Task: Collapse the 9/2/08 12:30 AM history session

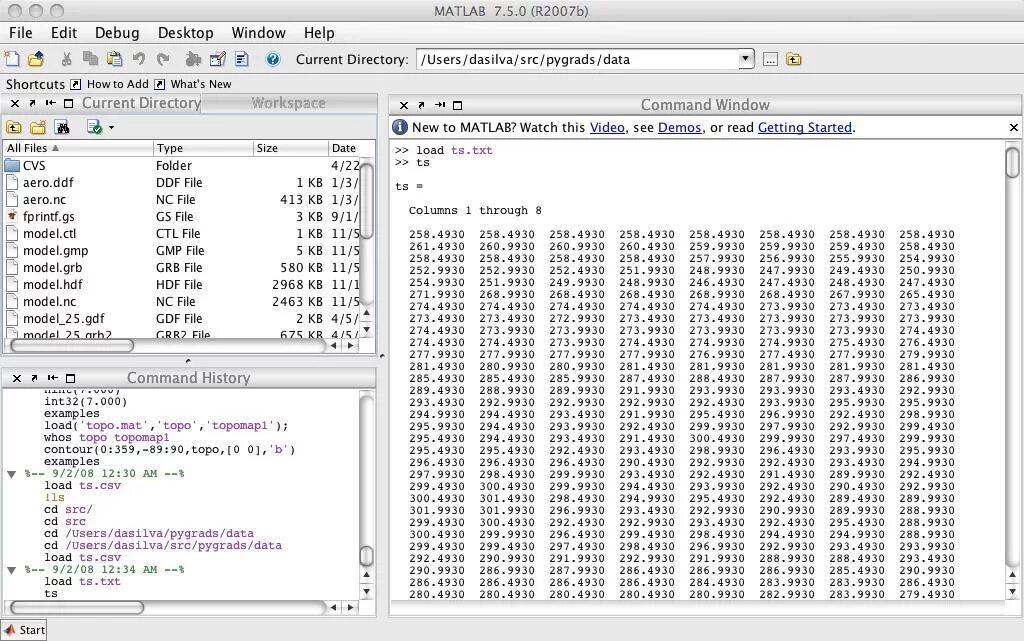Action: pos(11,474)
